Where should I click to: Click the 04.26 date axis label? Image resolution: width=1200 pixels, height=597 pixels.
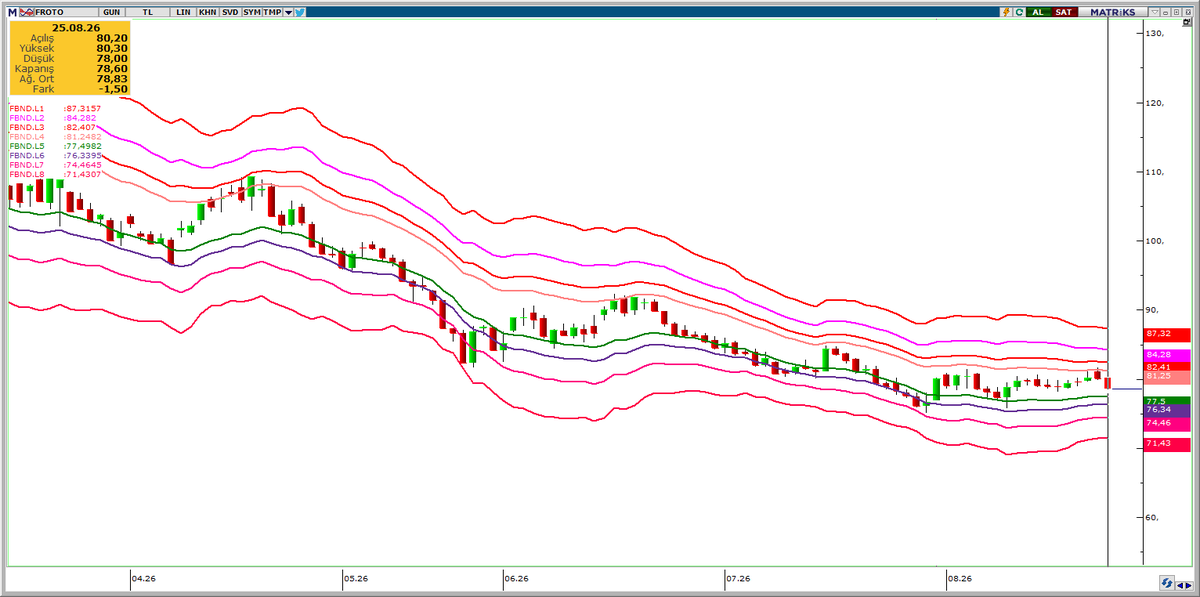[x=144, y=578]
